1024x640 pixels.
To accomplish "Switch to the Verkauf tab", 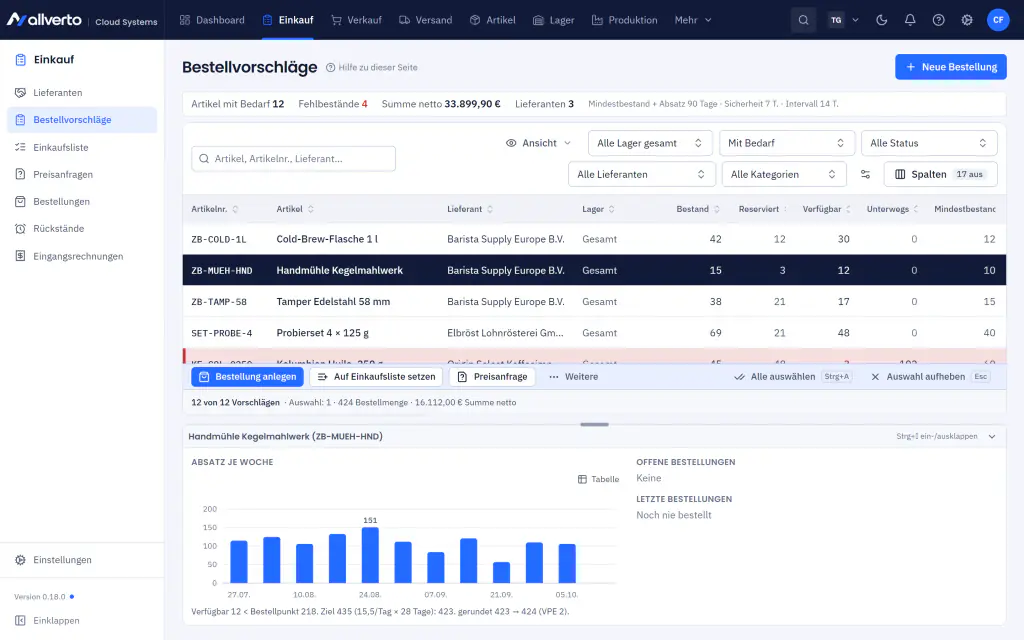I will pos(356,20).
